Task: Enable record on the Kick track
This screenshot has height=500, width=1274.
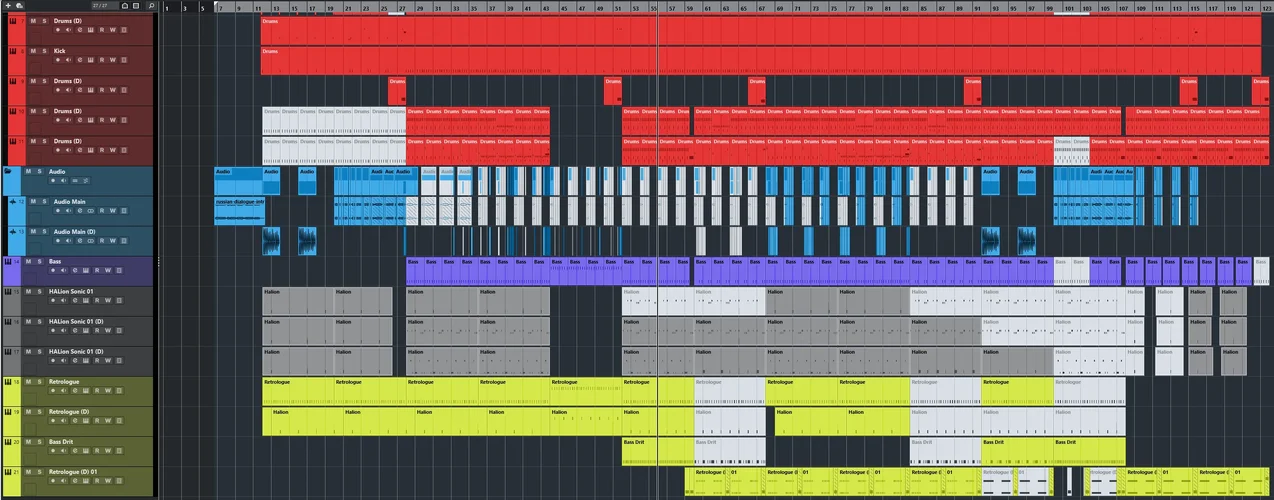Action: [x=58, y=60]
